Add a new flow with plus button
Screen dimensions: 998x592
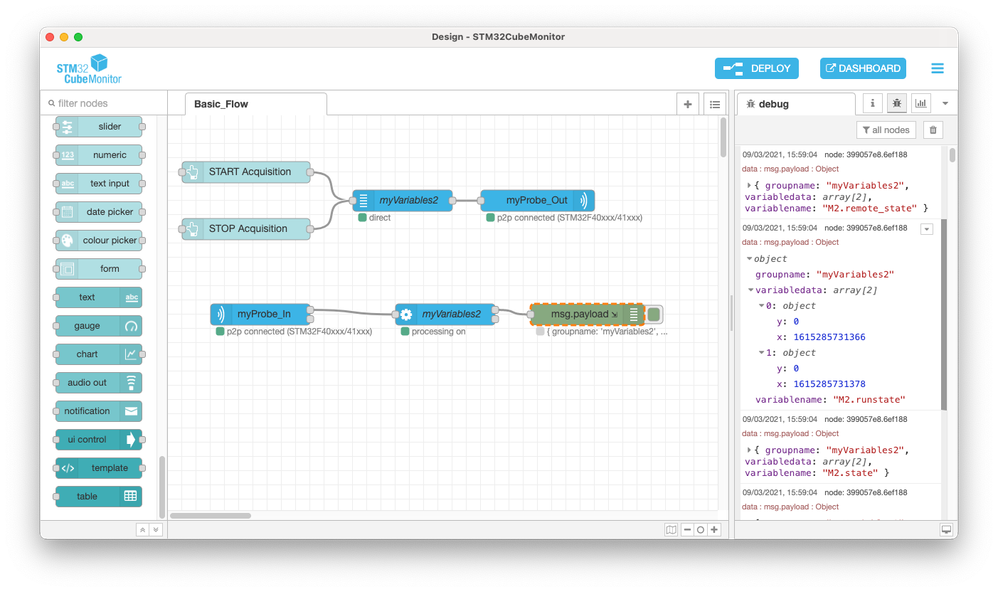687,104
